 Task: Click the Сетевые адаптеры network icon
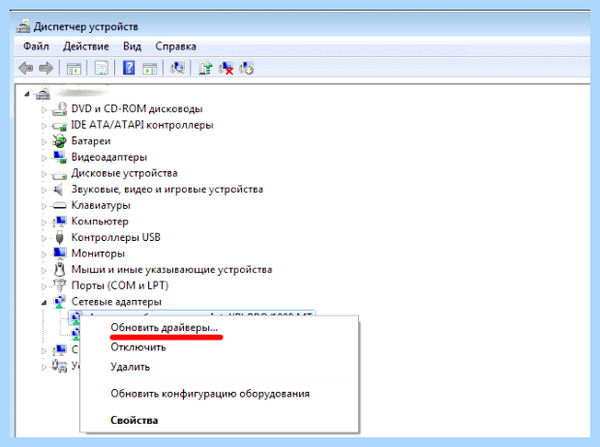[x=59, y=302]
